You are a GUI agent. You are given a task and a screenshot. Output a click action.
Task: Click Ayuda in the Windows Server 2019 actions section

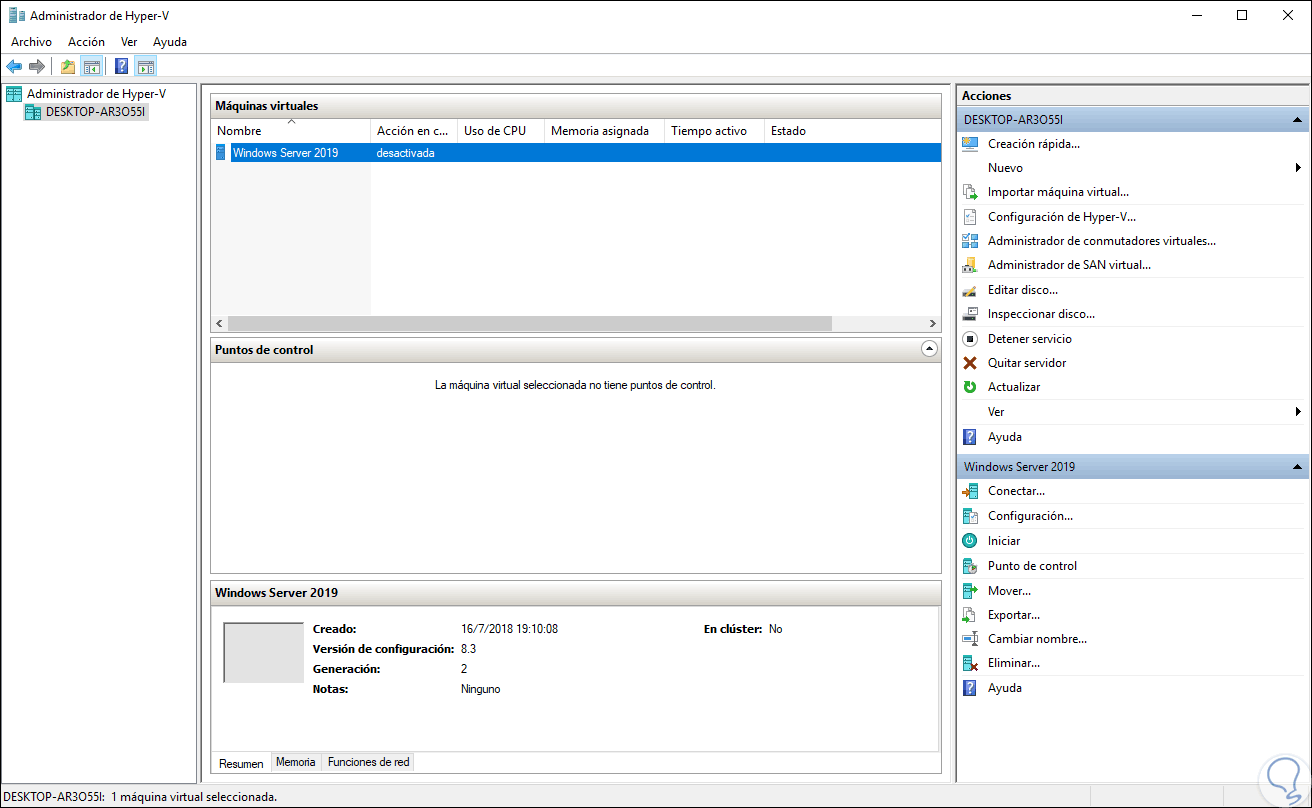1005,688
